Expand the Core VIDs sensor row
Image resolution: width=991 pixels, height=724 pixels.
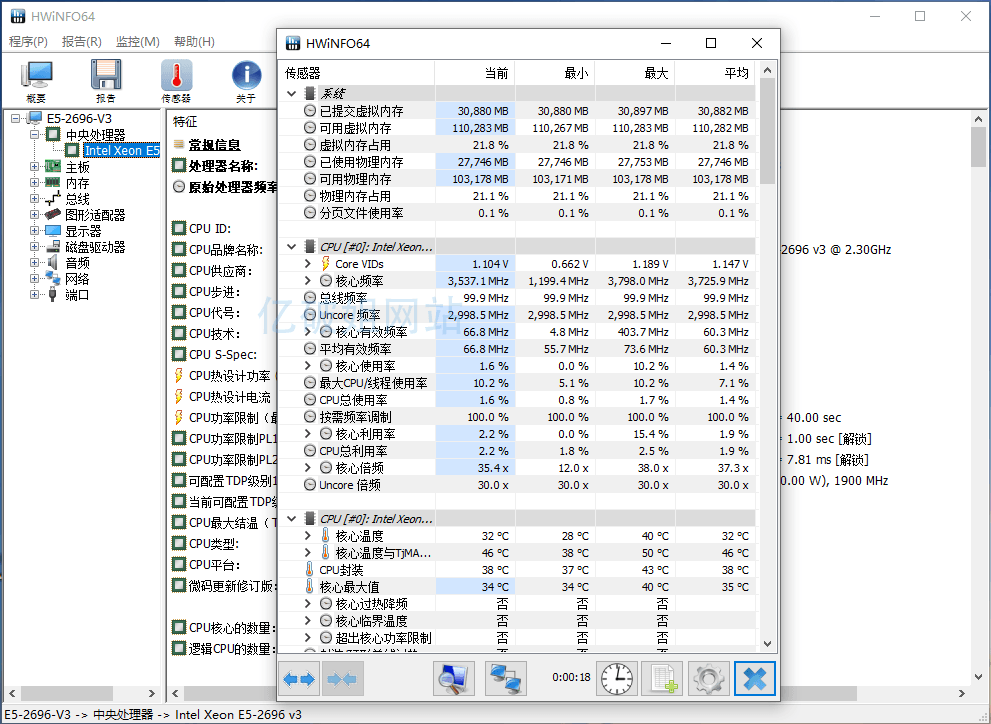308,263
